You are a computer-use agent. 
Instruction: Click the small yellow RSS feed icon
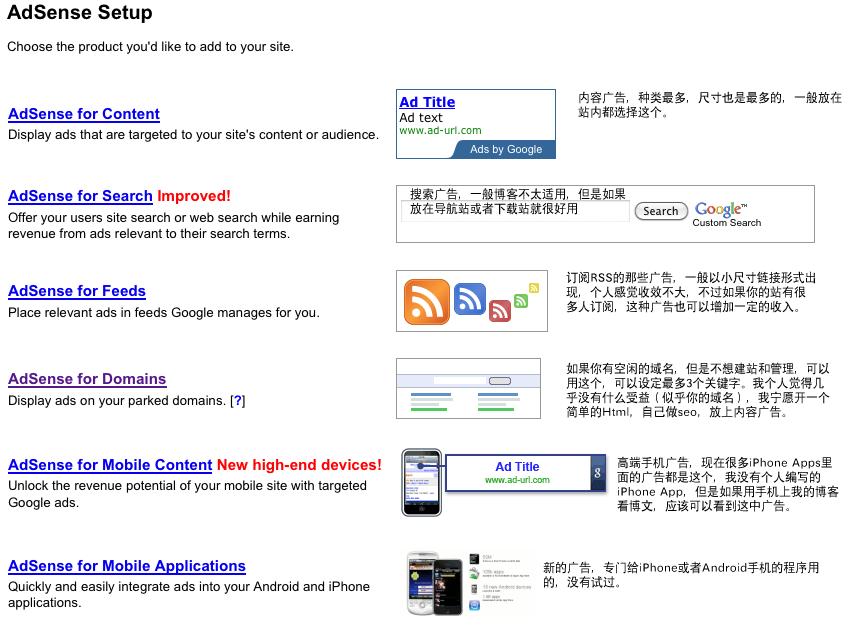pyautogui.click(x=534, y=288)
